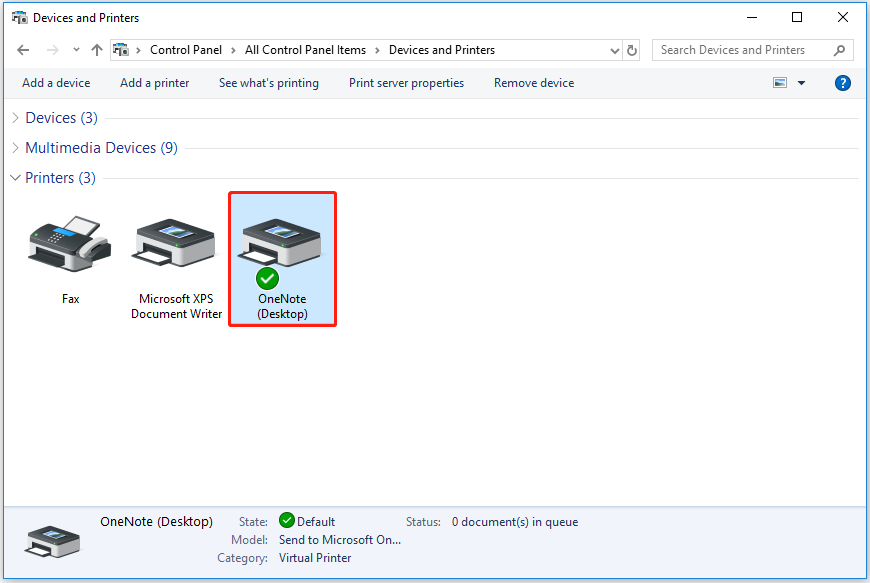The image size is (870, 583).
Task: Go up one folder level arrow
Action: 97,50
